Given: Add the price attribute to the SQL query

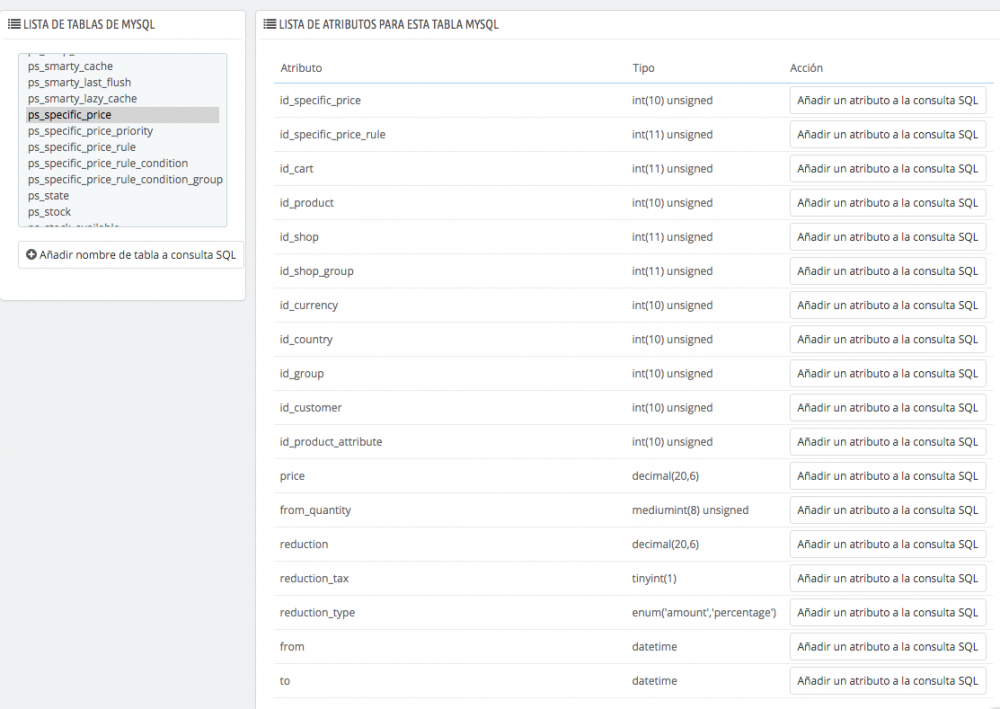Looking at the screenshot, I should click(x=888, y=476).
